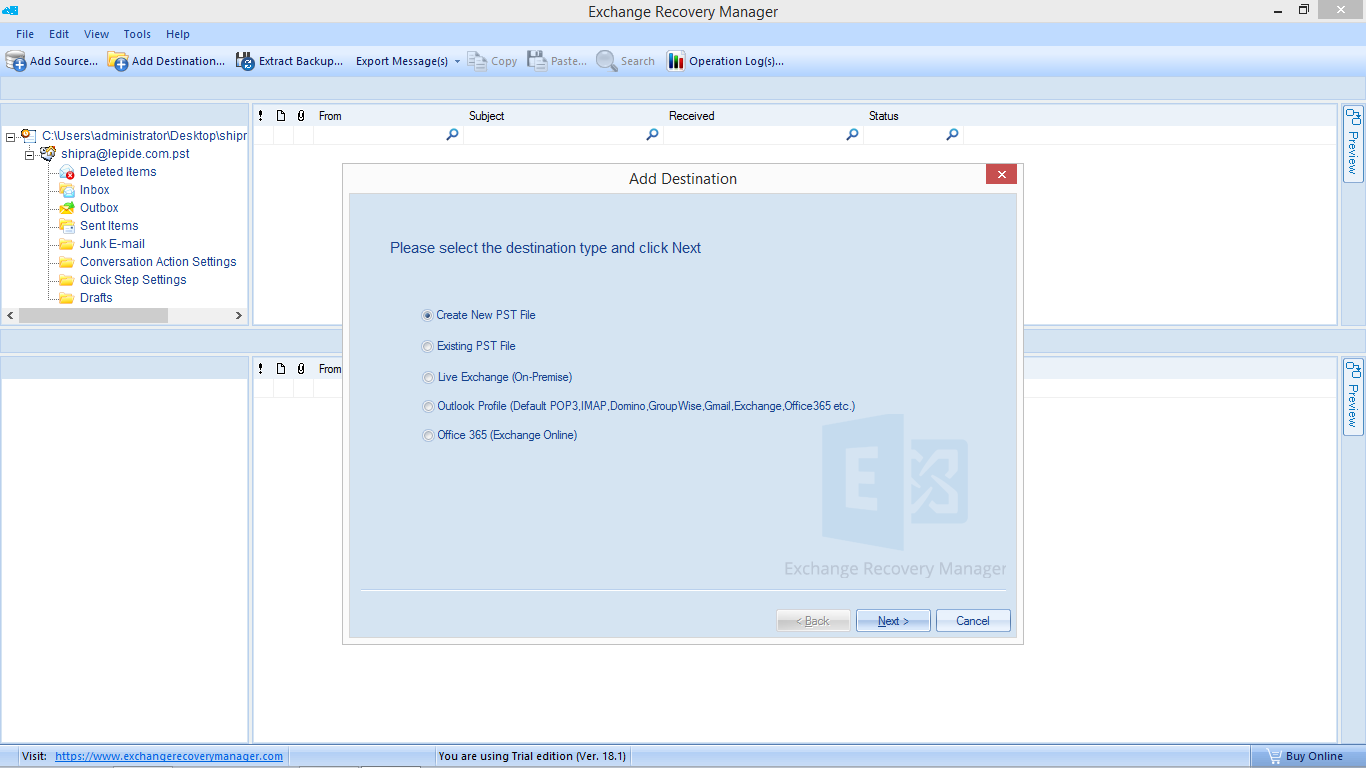The image size is (1366, 768).
Task: Click the From column search icon
Action: pos(452,135)
